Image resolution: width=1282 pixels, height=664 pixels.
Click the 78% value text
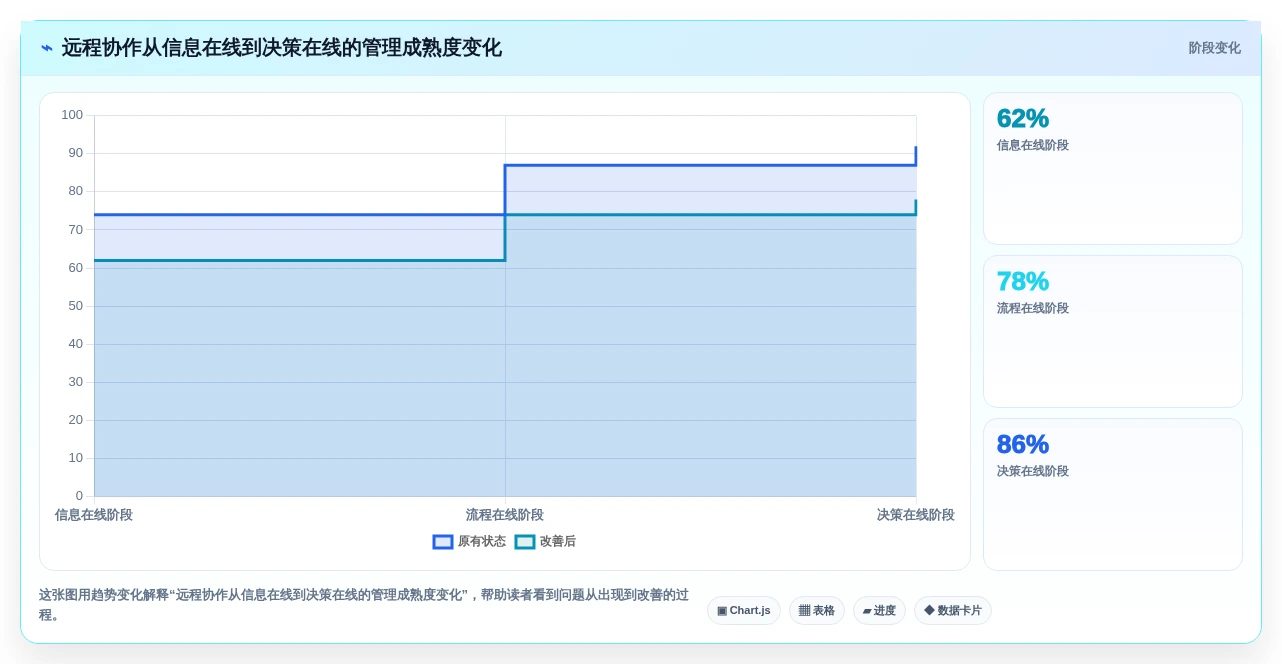pyautogui.click(x=1023, y=281)
